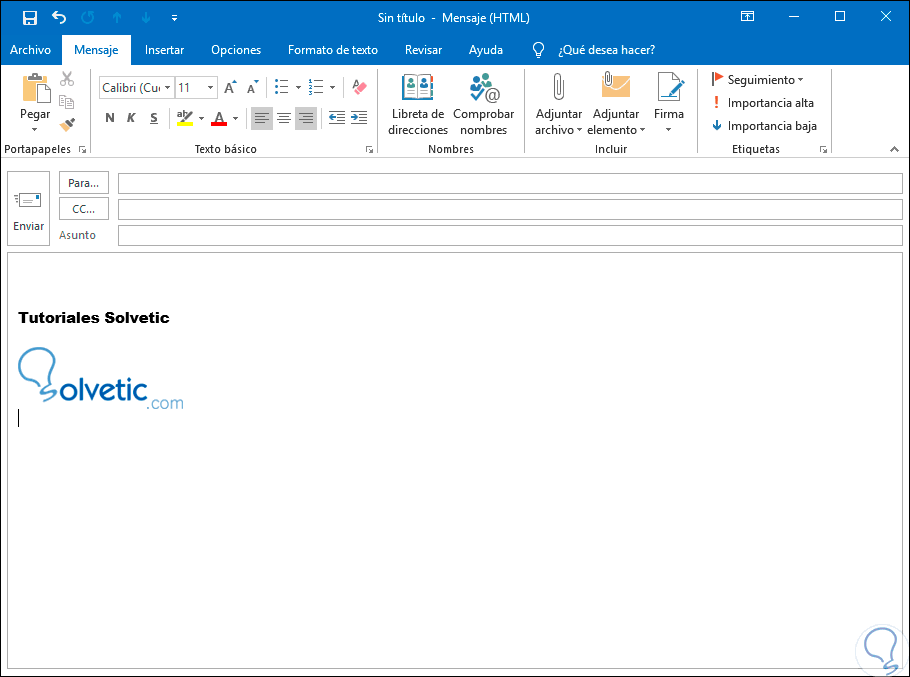910x677 pixels.
Task: Click the Save diskette icon
Action: coord(30,17)
